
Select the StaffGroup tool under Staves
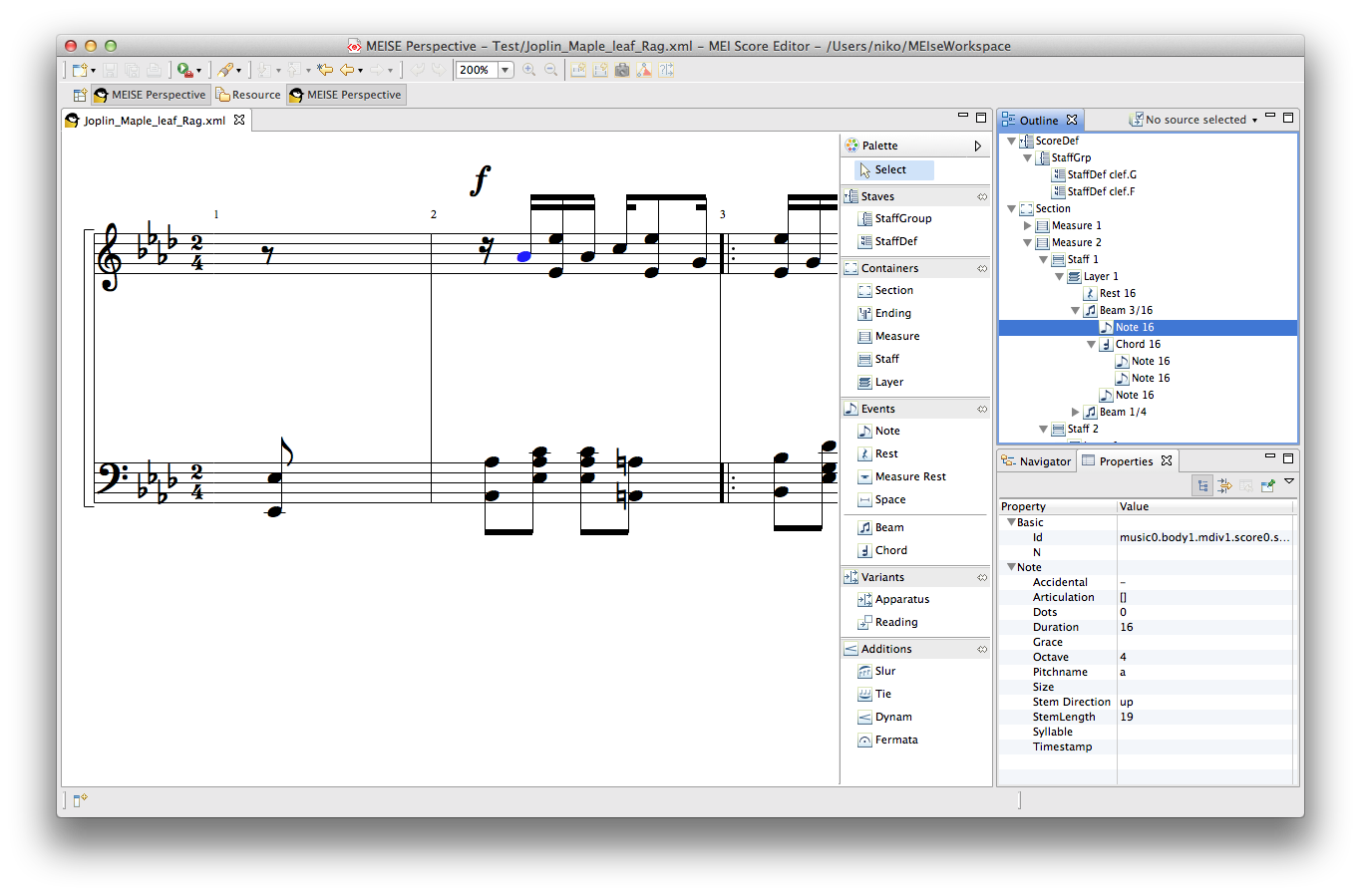(x=902, y=218)
